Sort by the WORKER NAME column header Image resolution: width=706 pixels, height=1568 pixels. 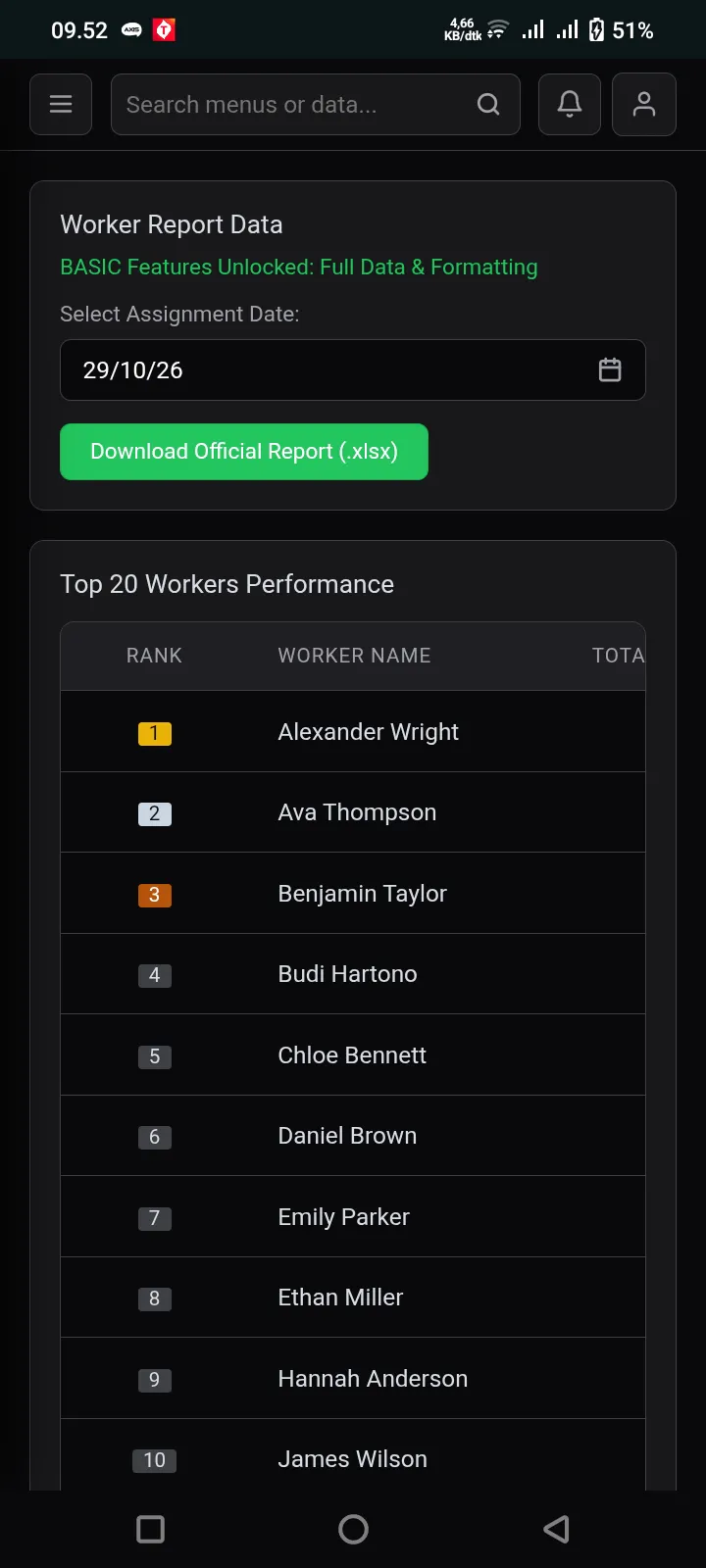click(x=354, y=656)
